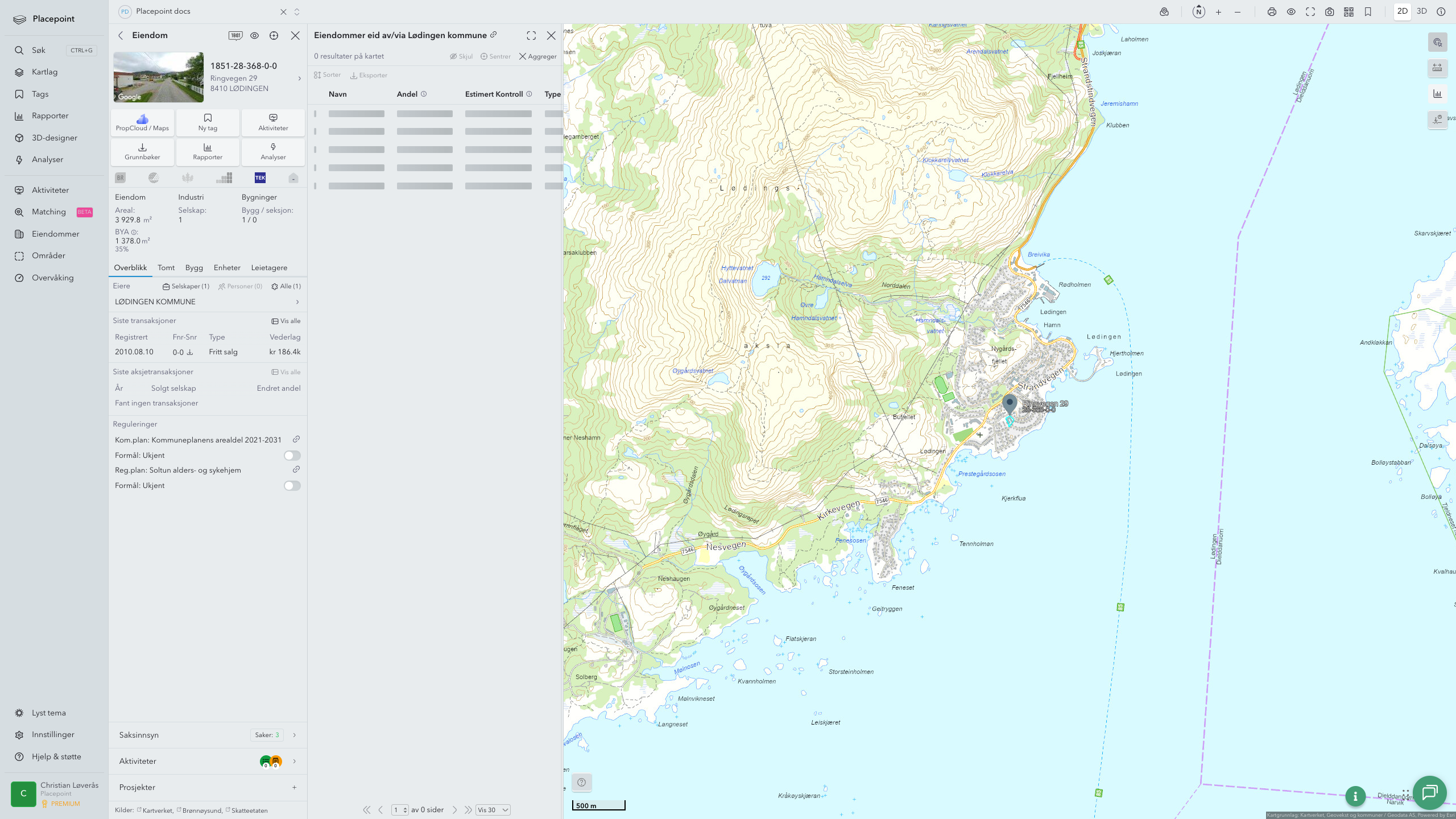Open the Vis 30 page size dropdown
Viewport: 1456px width, 819px height.
tap(493, 810)
